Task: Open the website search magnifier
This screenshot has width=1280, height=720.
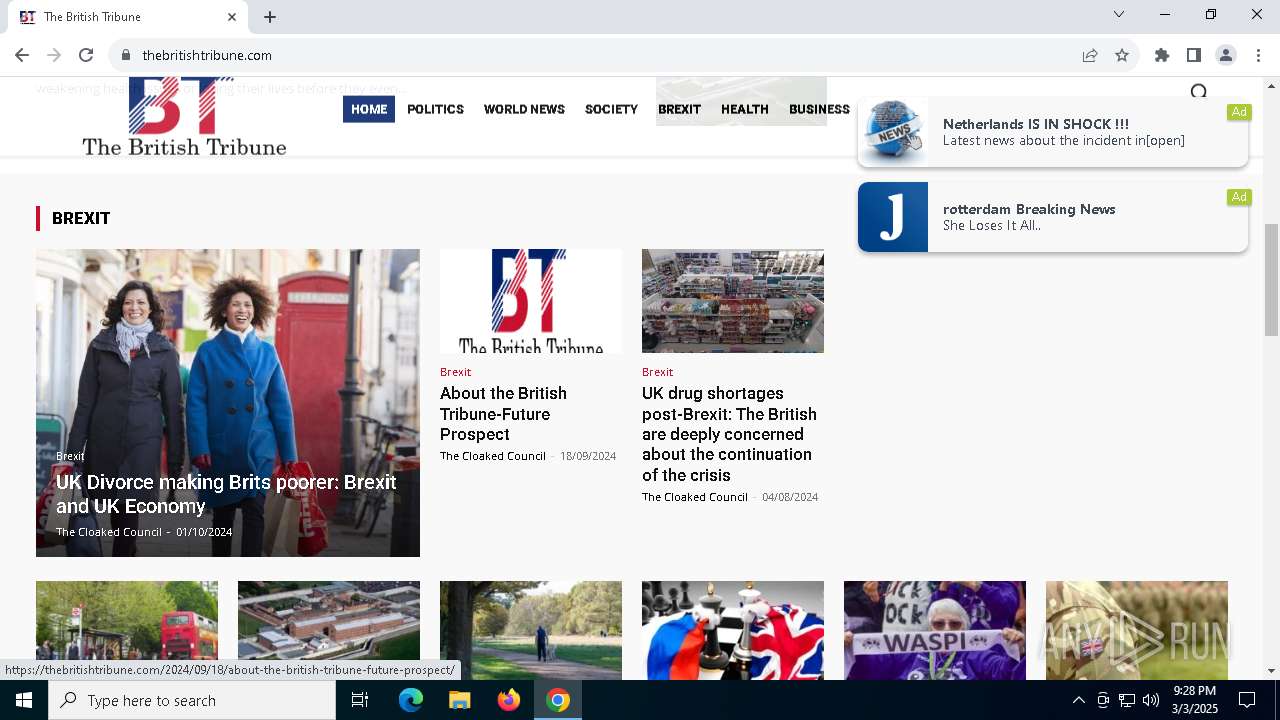Action: click(x=1198, y=92)
